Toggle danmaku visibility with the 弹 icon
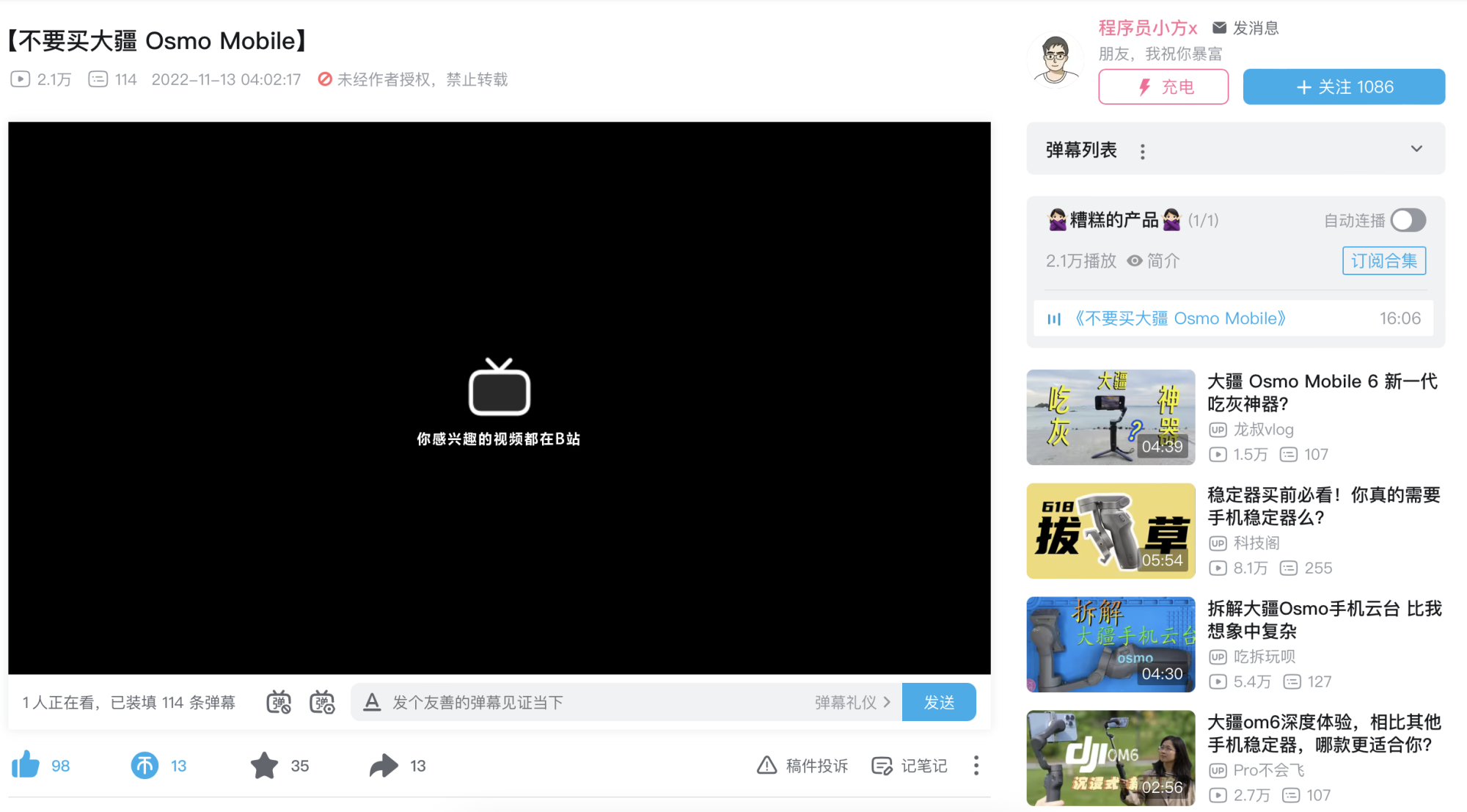Image resolution: width=1467 pixels, height=812 pixels. (x=279, y=702)
